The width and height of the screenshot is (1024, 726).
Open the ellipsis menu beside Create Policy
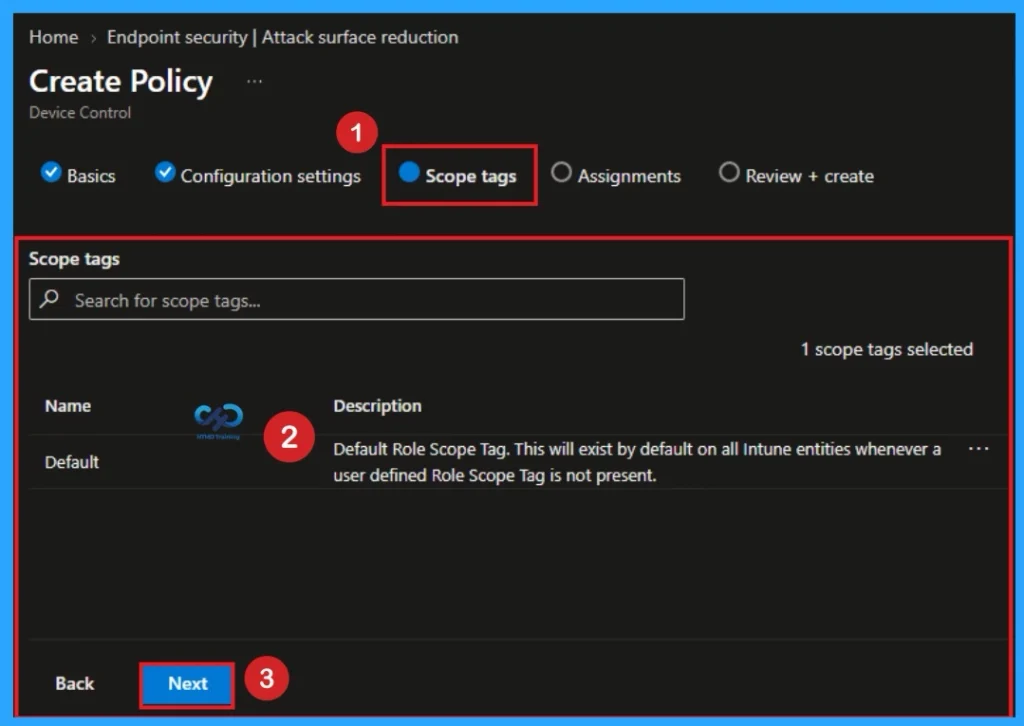254,82
